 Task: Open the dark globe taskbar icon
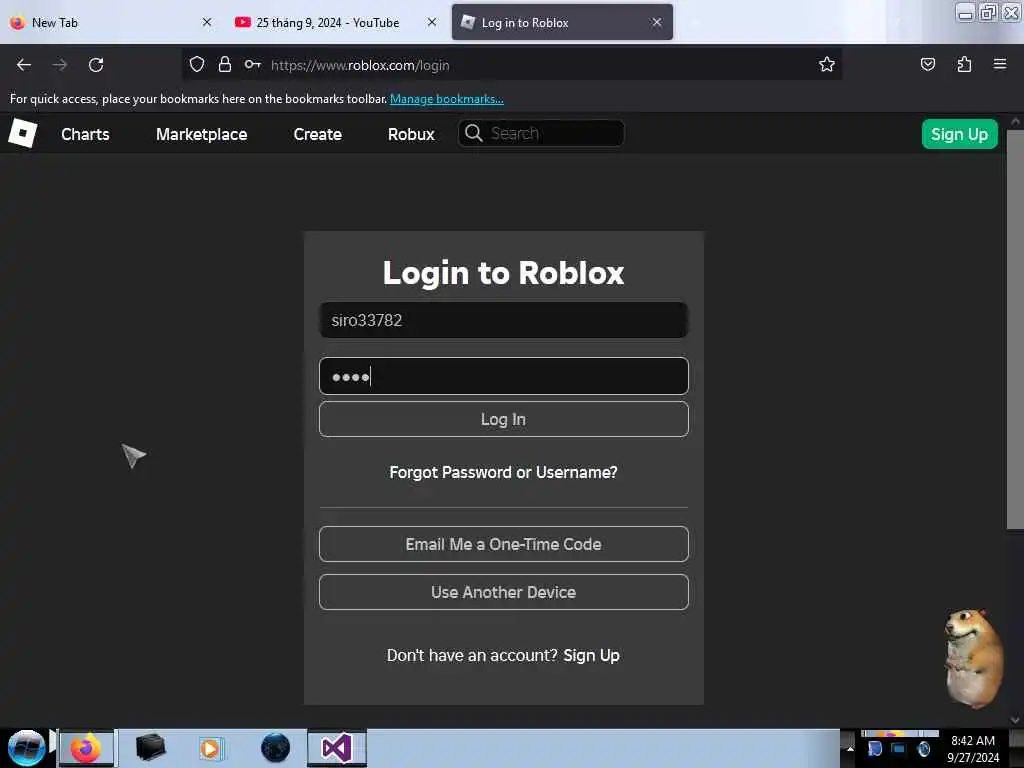[275, 748]
